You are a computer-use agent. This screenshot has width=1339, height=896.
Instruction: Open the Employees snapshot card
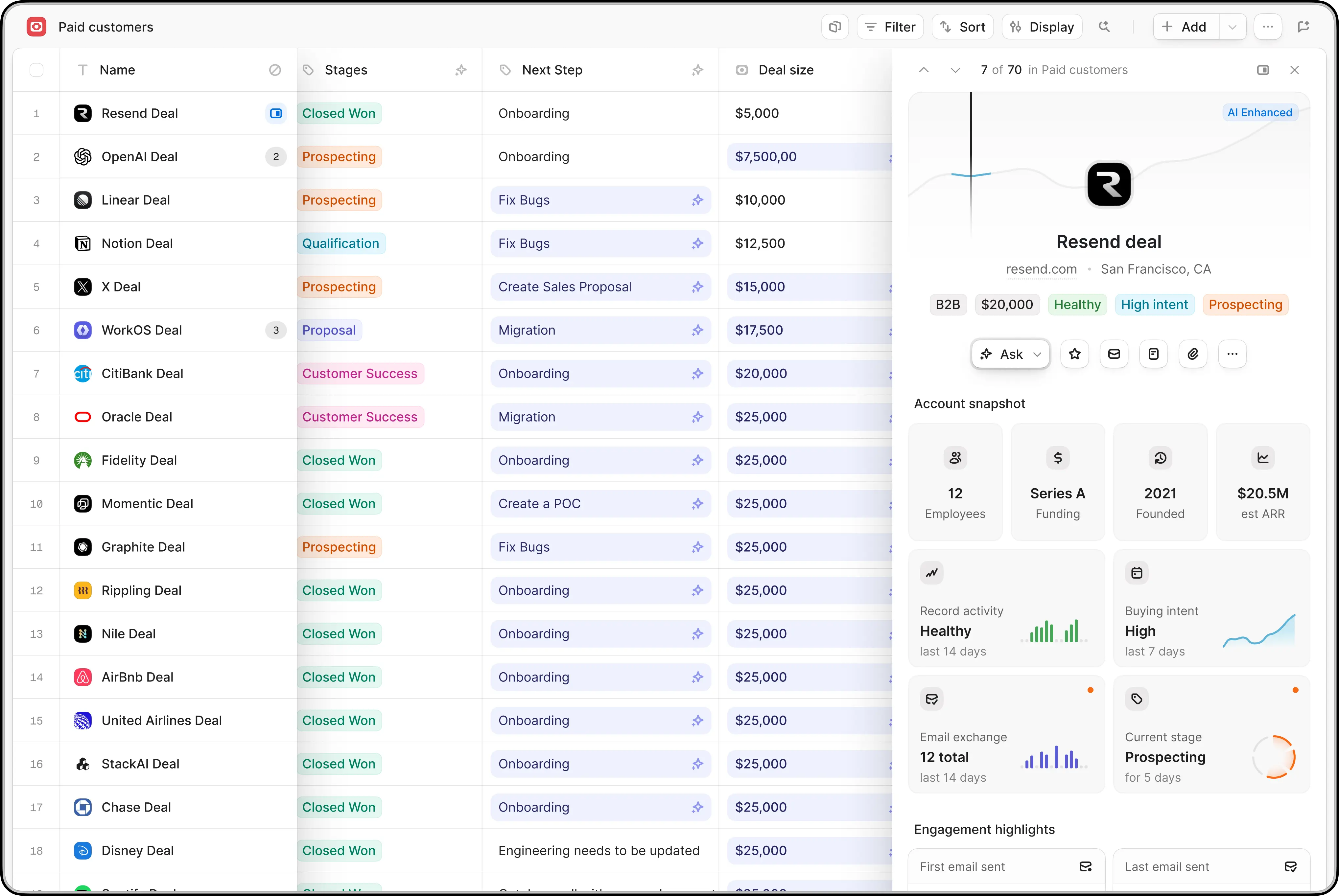click(x=955, y=482)
